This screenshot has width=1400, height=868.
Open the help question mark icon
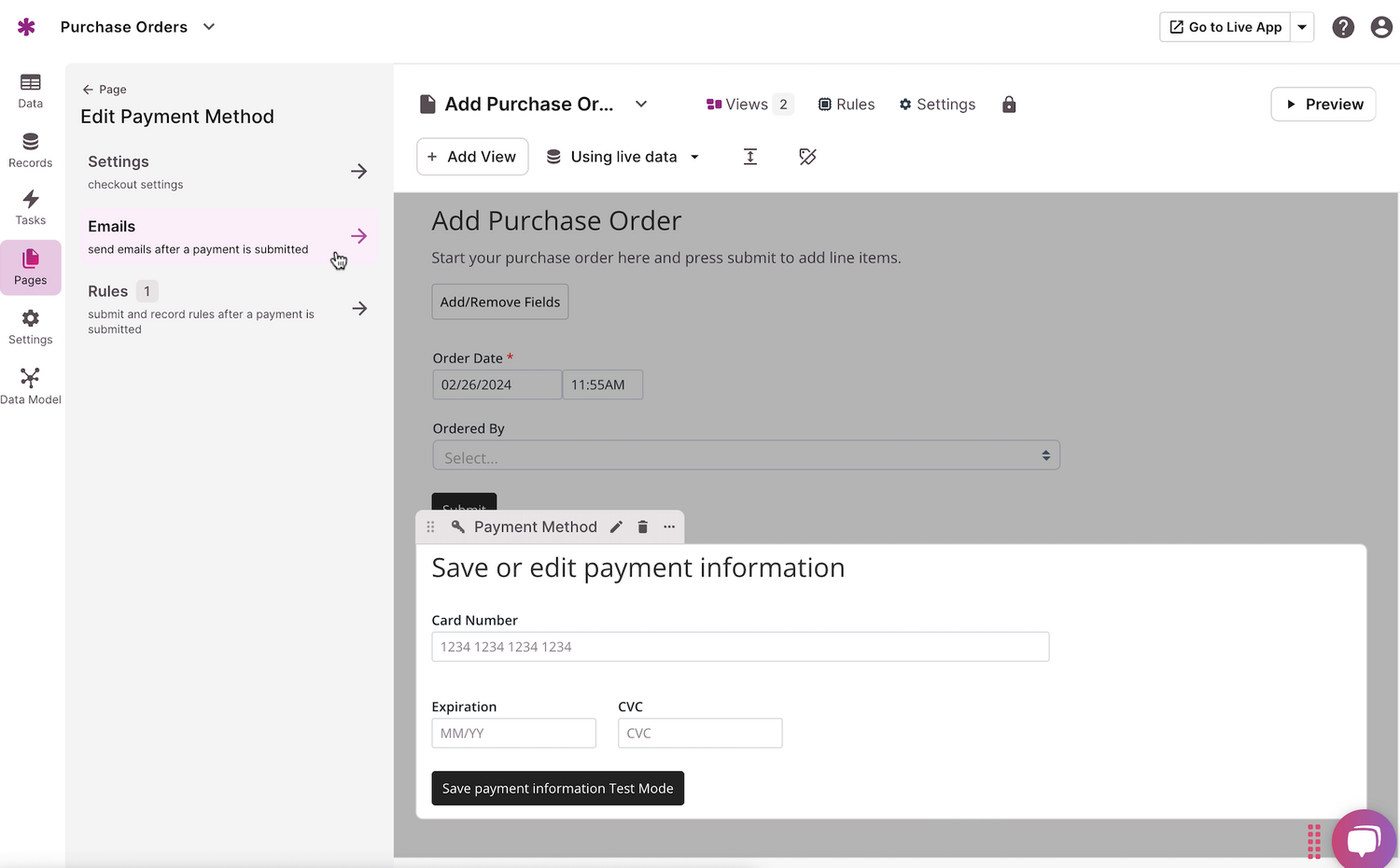[x=1343, y=27]
